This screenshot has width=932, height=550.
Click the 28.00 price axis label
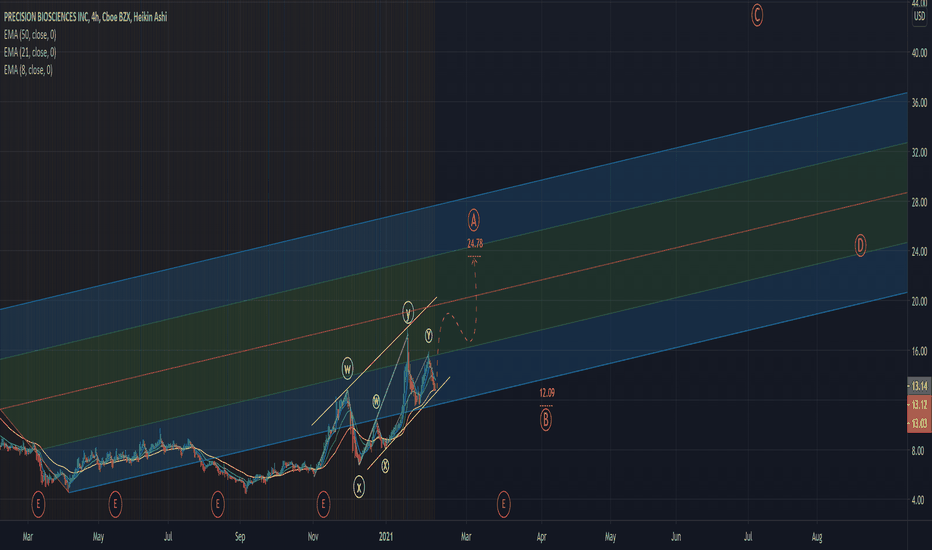pos(919,203)
